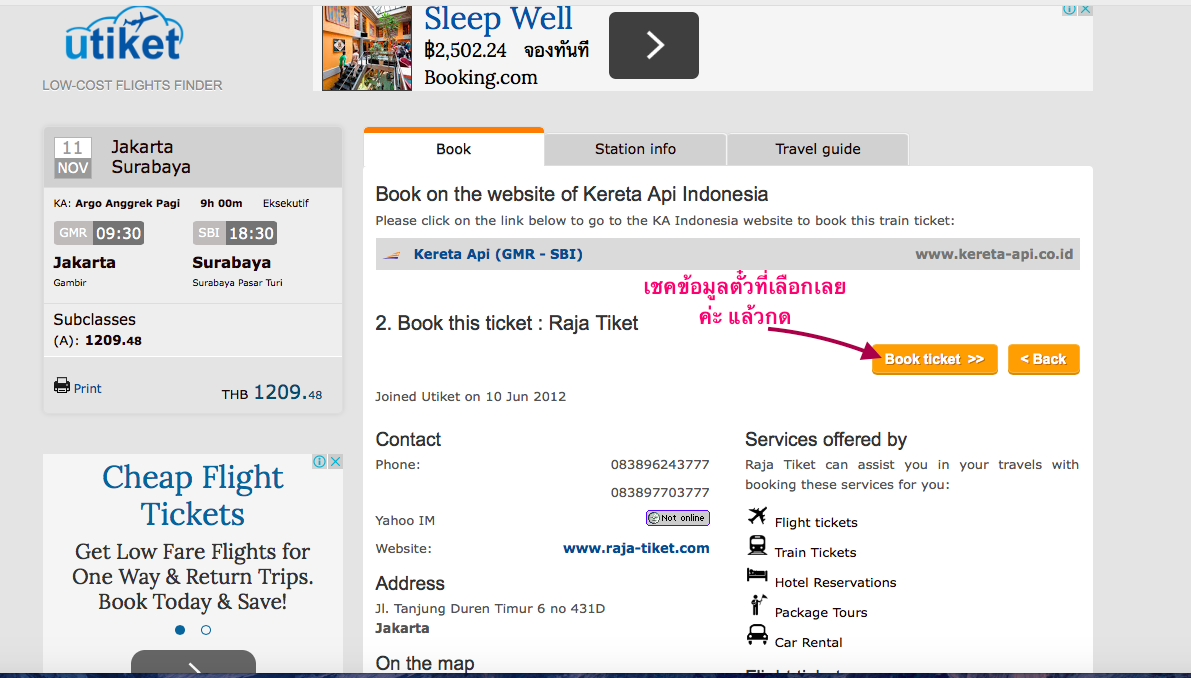The image size is (1191, 678).
Task: Click the On the map heading
Action: pos(425,663)
